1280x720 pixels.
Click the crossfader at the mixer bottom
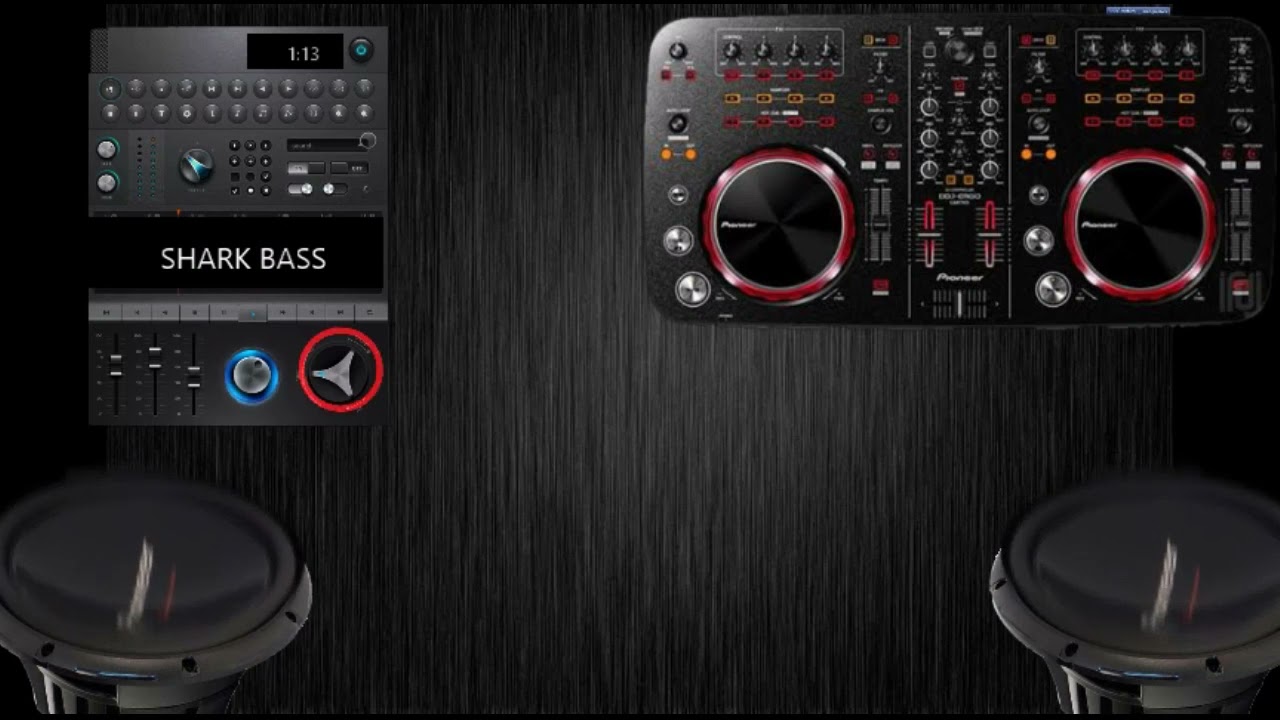pos(960,303)
